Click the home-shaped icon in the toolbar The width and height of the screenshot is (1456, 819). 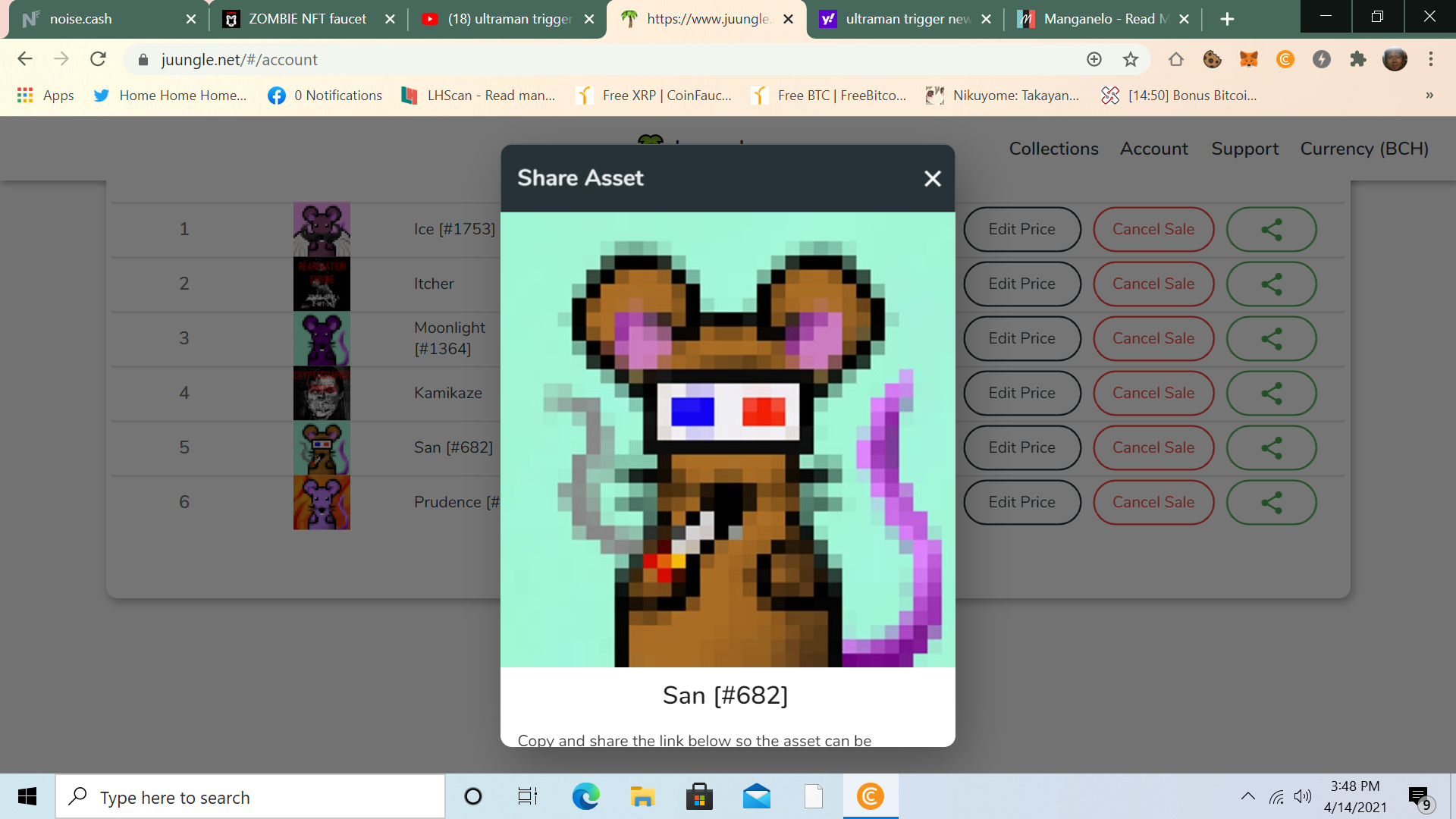click(1175, 59)
